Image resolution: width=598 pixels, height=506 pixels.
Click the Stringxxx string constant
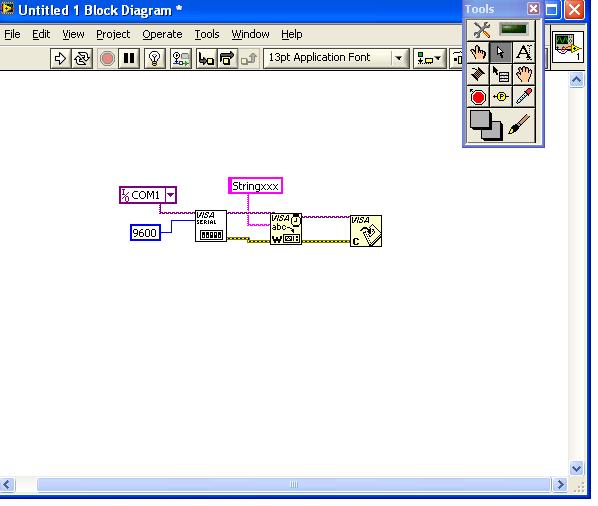point(255,186)
